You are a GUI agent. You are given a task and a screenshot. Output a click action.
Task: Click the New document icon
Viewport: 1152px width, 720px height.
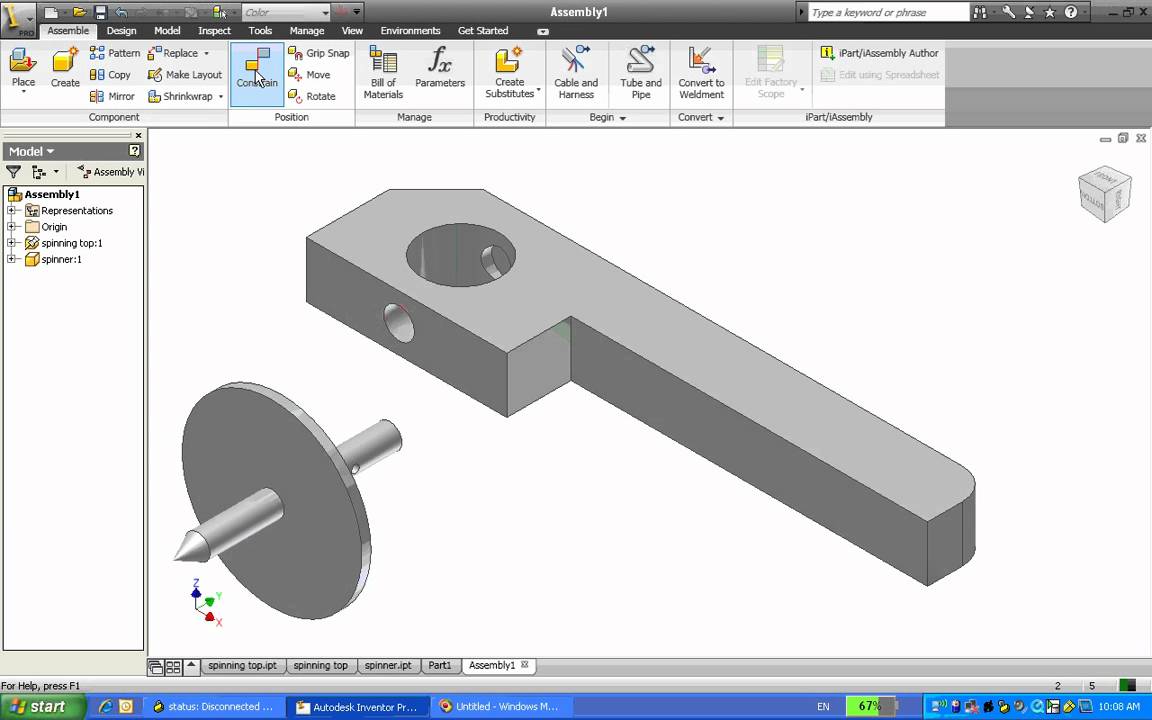tap(50, 12)
